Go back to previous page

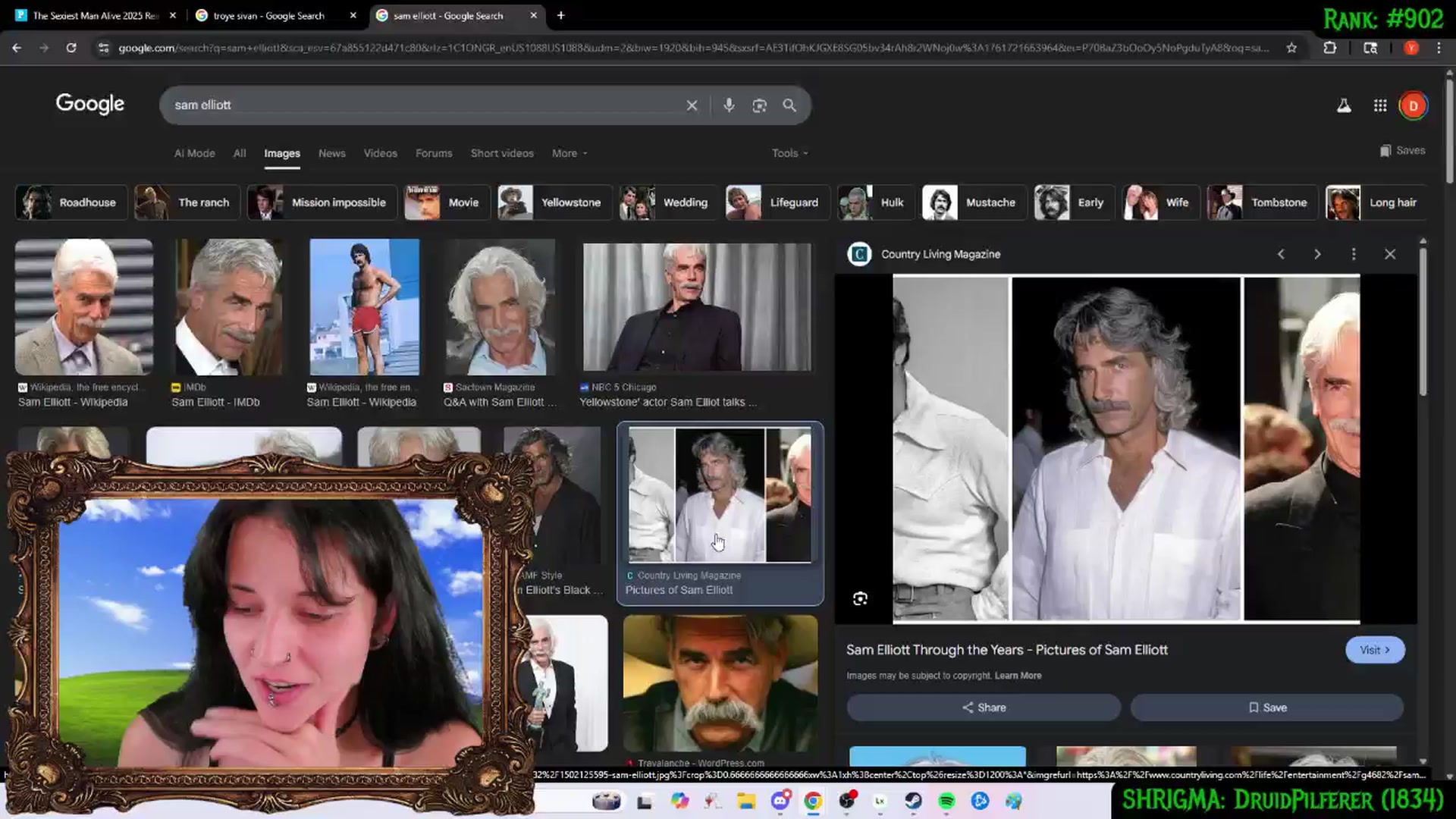point(17,48)
